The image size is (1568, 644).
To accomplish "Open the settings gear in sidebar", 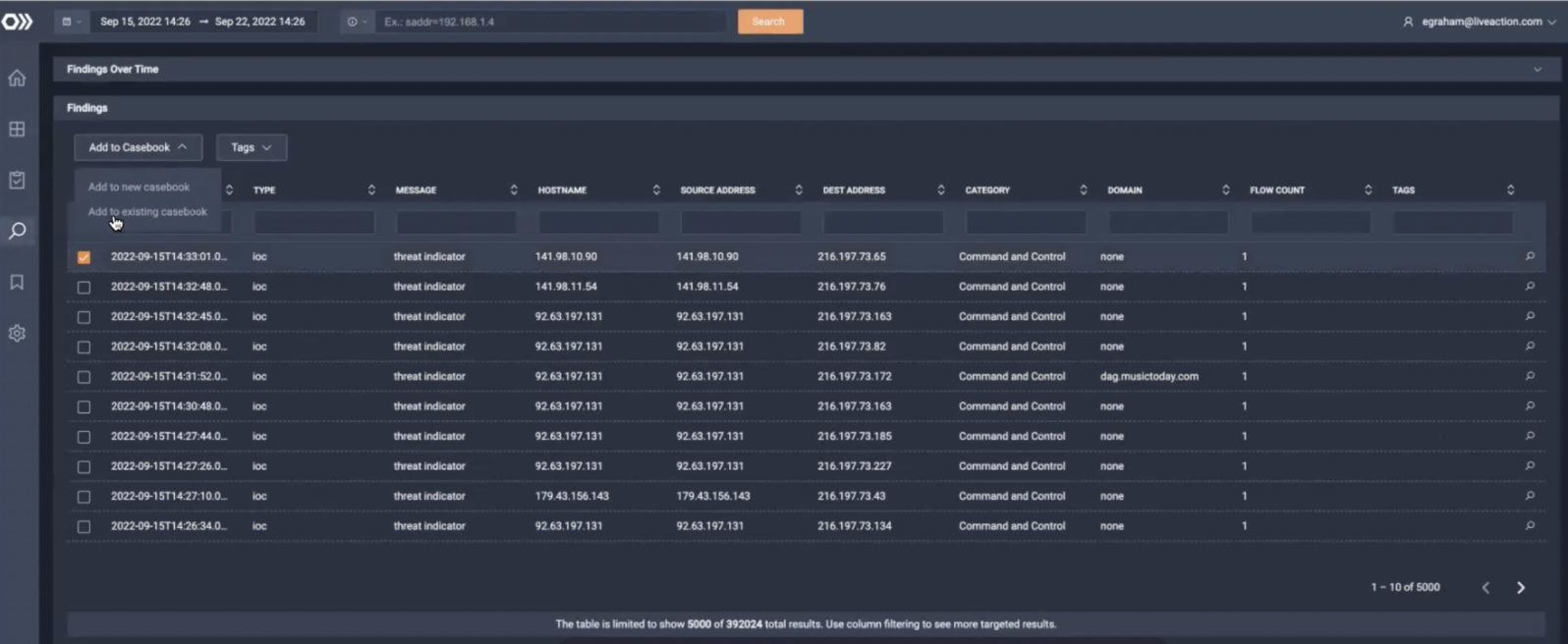I will coord(17,334).
